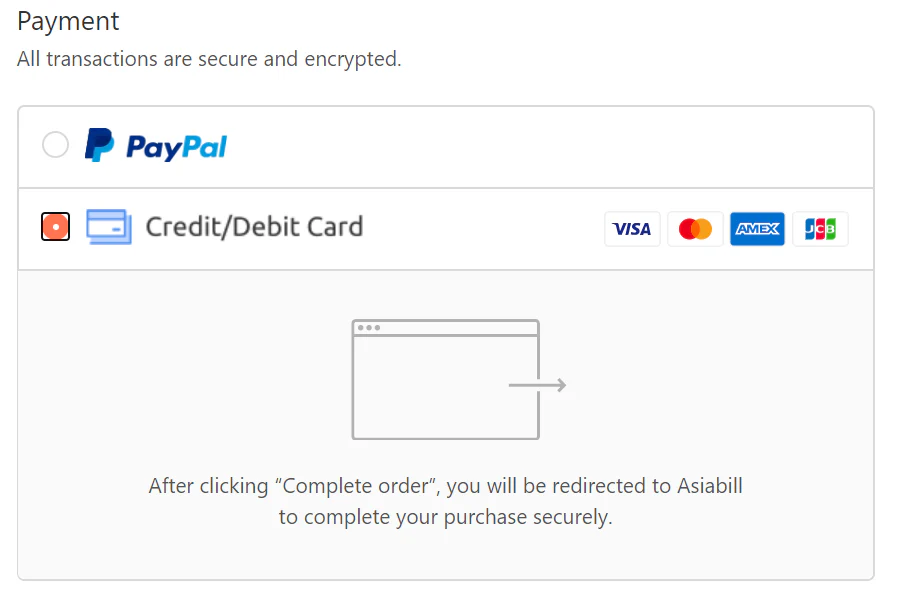Choose the Credit/Debit Card radio option
Image resolution: width=904 pixels, height=605 pixels.
55,227
